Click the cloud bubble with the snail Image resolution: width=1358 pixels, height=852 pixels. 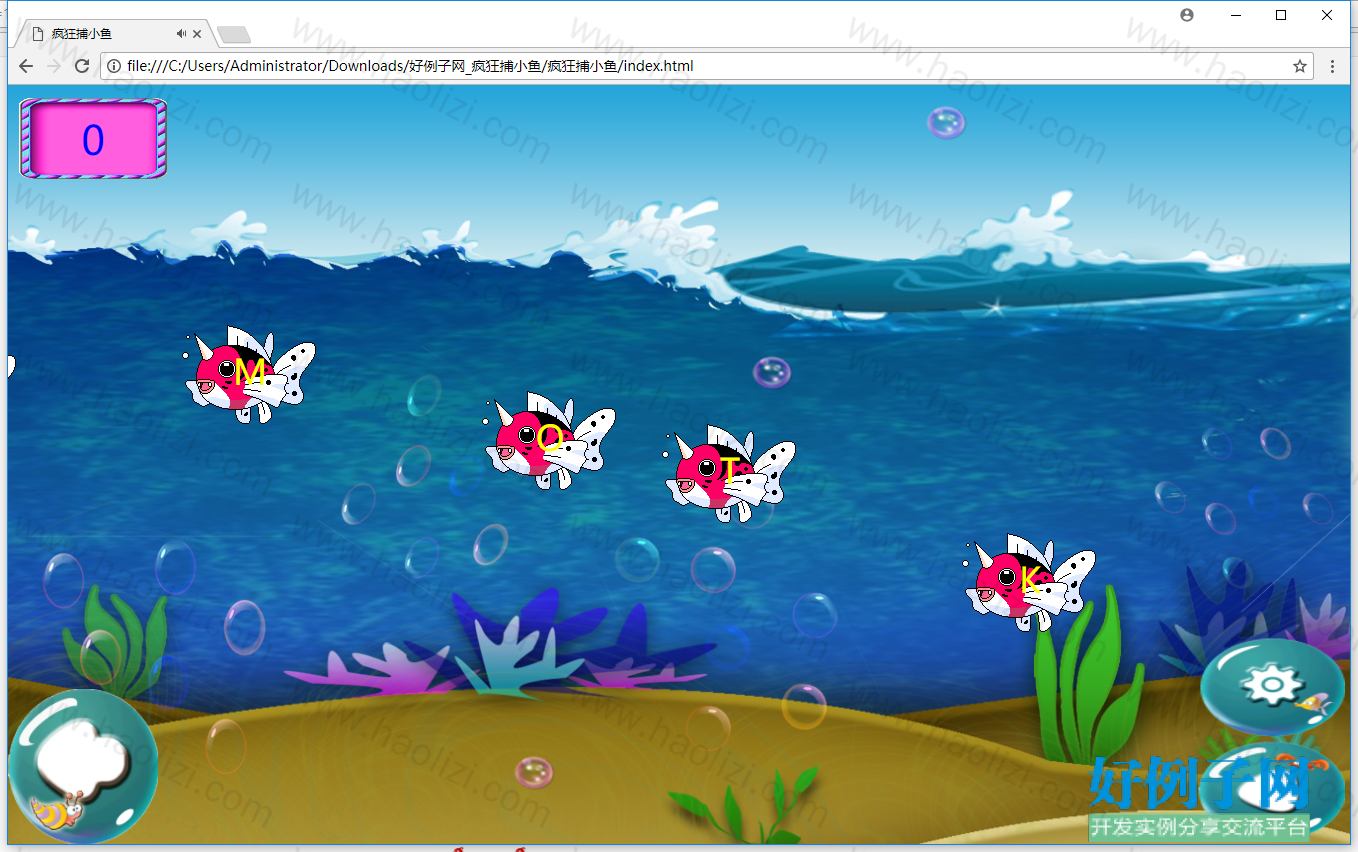pos(82,766)
